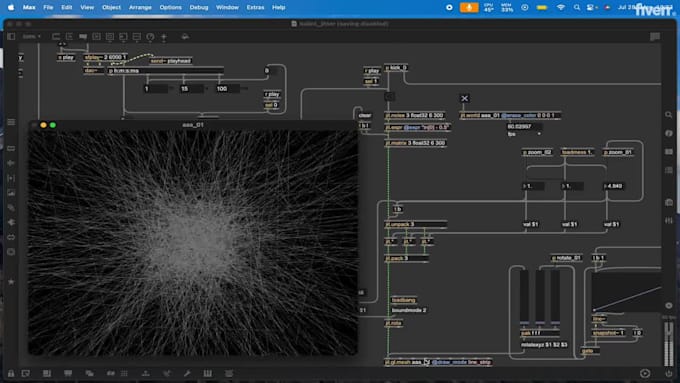This screenshot has width=680, height=383.
Task: Open the format palette paint bucket icon
Action: tap(185, 36)
